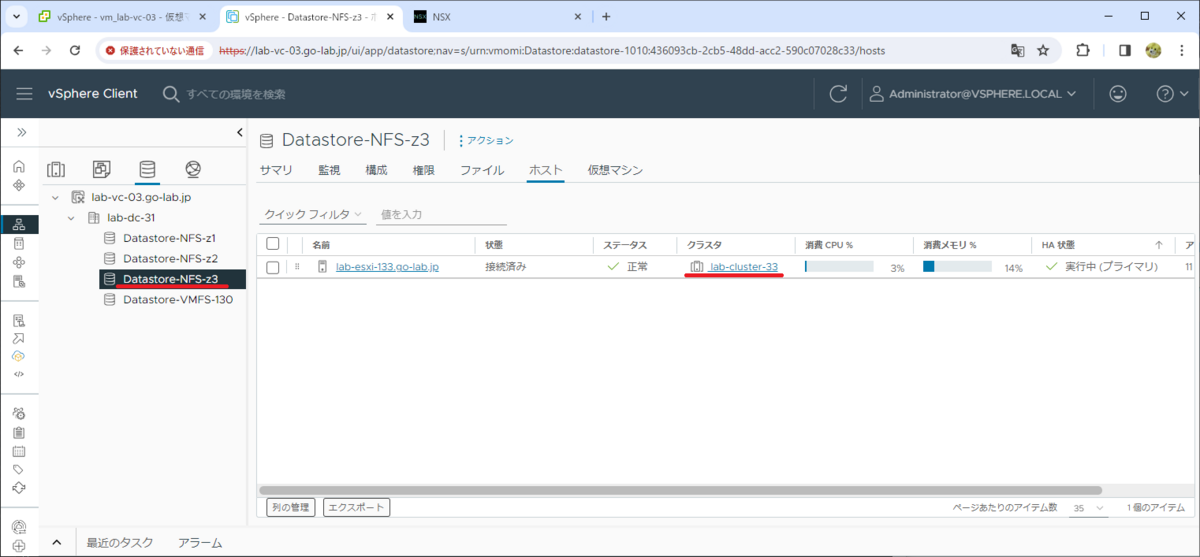Open the smiley feedback icon
The image size is (1200, 557).
[1118, 94]
